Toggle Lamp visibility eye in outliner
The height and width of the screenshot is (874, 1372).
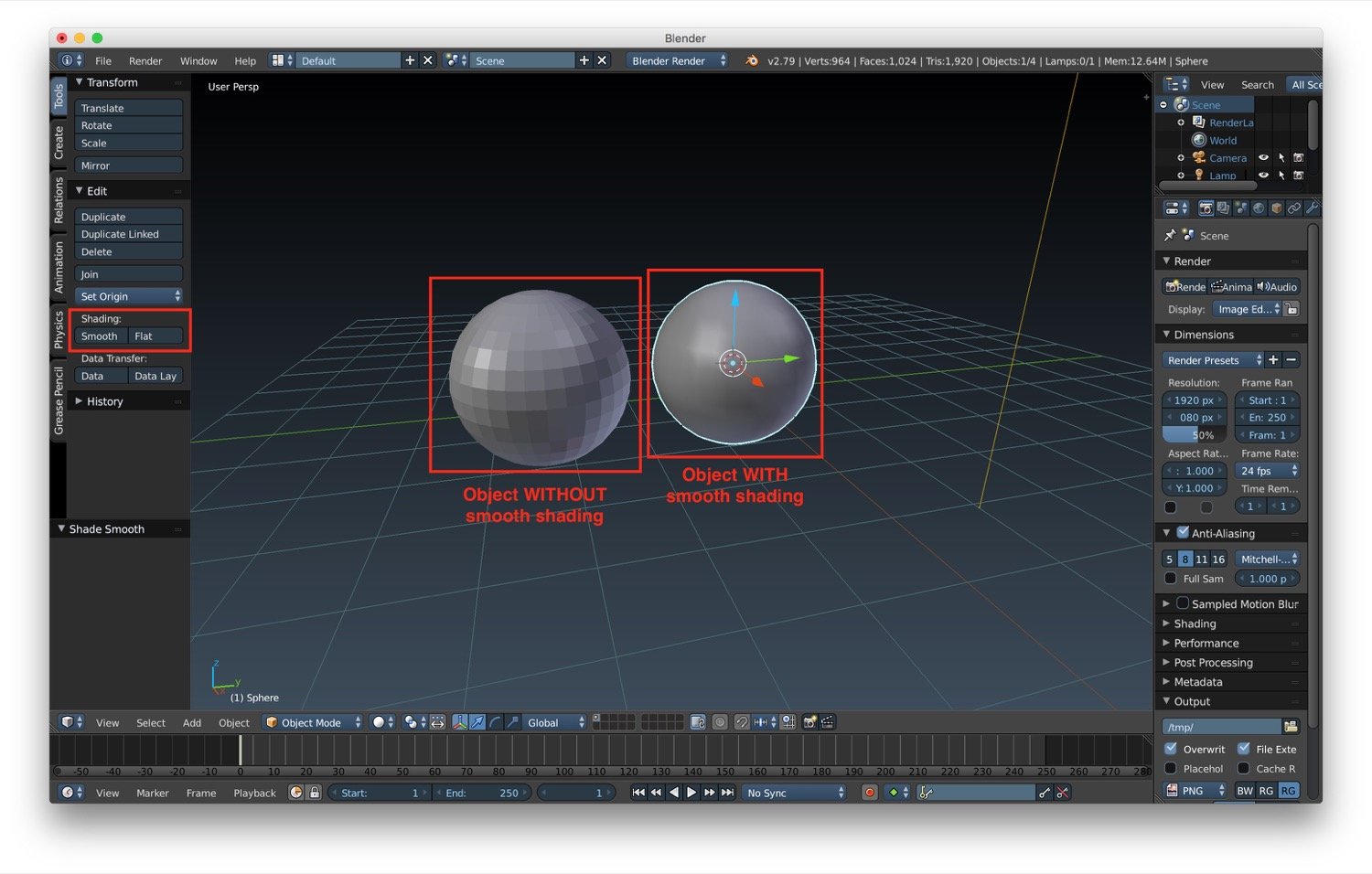coord(1263,175)
